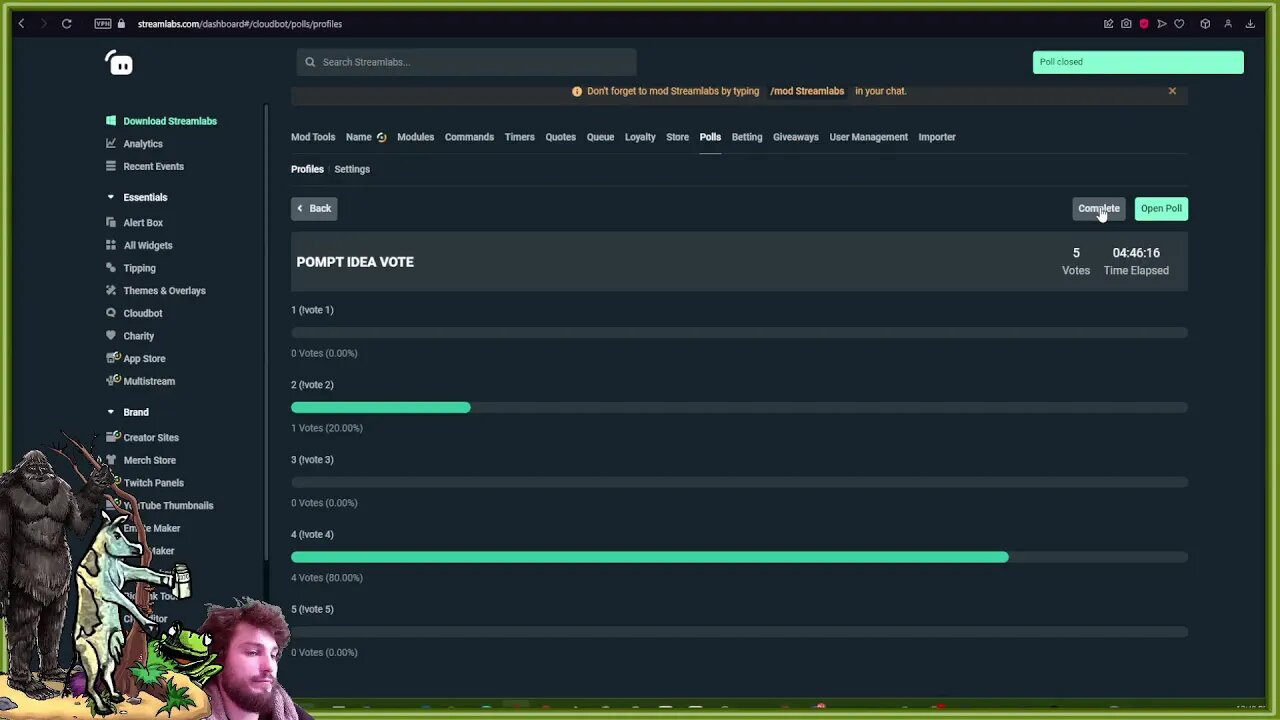Open Creator Sites in sidebar
This screenshot has width=1280, height=720.
point(151,437)
